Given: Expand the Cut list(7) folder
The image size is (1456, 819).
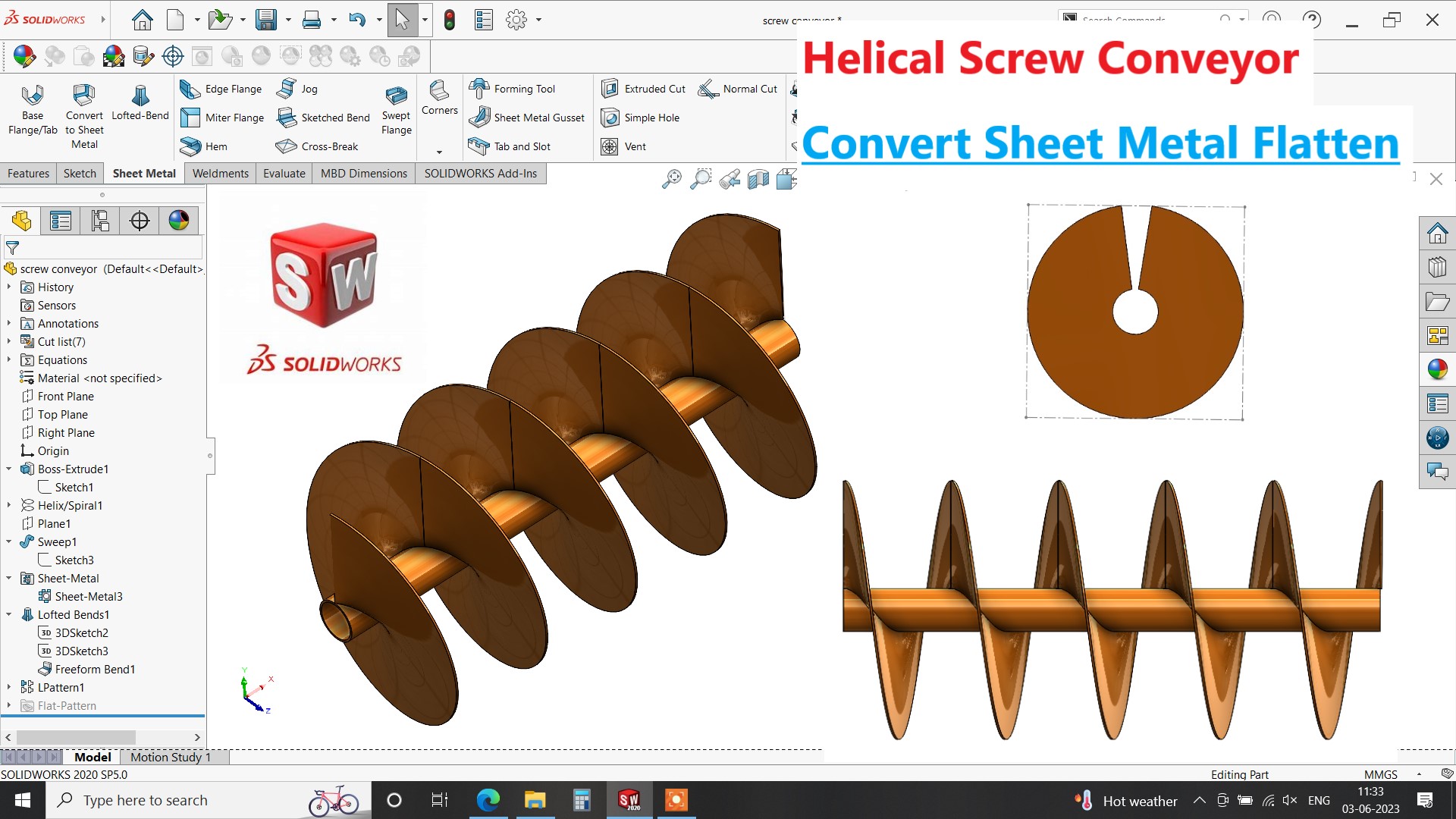Looking at the screenshot, I should [x=9, y=342].
